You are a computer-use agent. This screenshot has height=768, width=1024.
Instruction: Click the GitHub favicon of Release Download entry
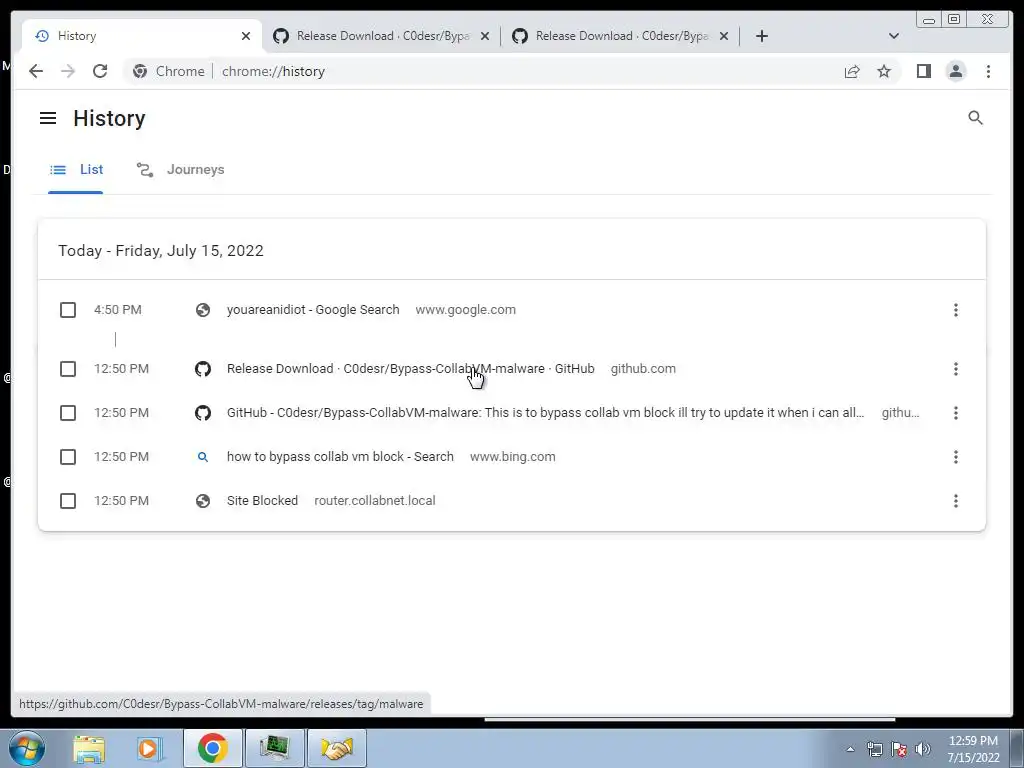[203, 369]
